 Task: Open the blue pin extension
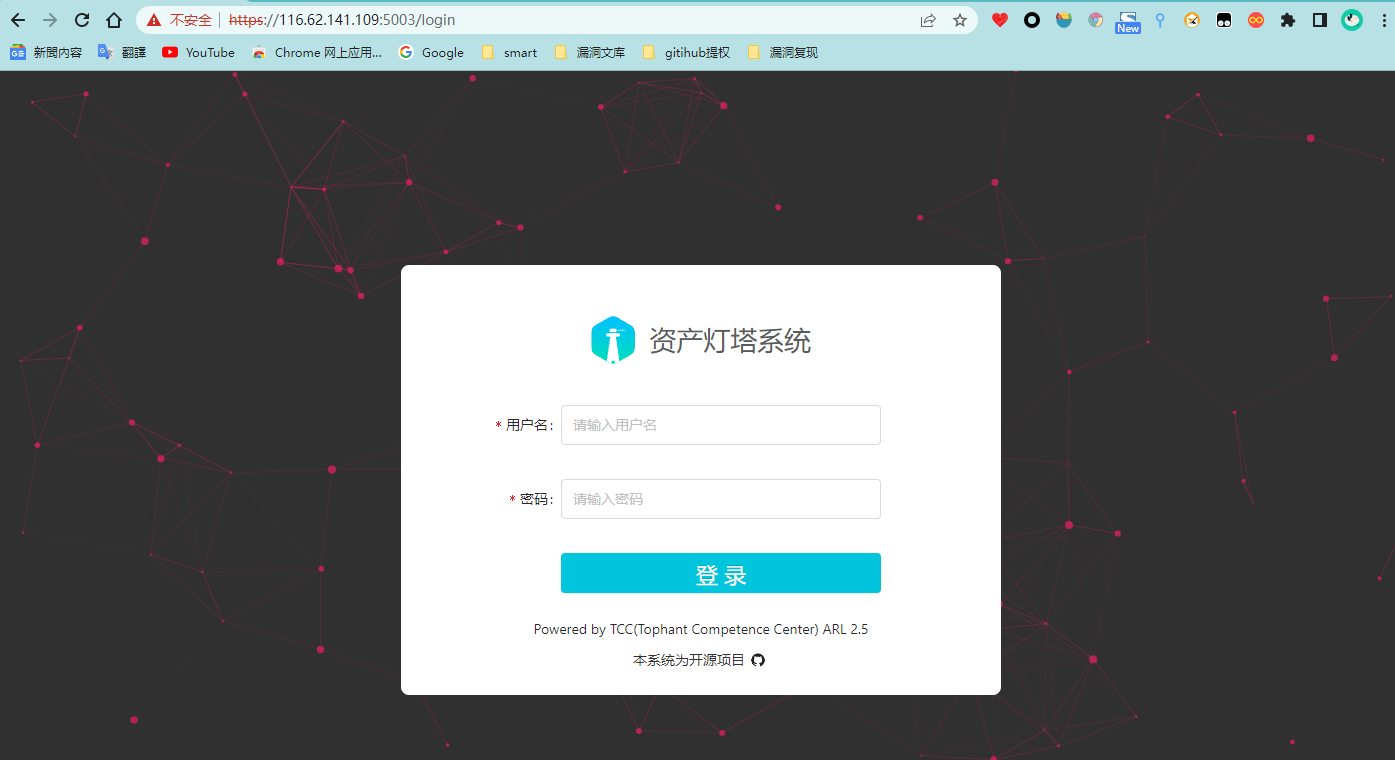tap(1160, 20)
